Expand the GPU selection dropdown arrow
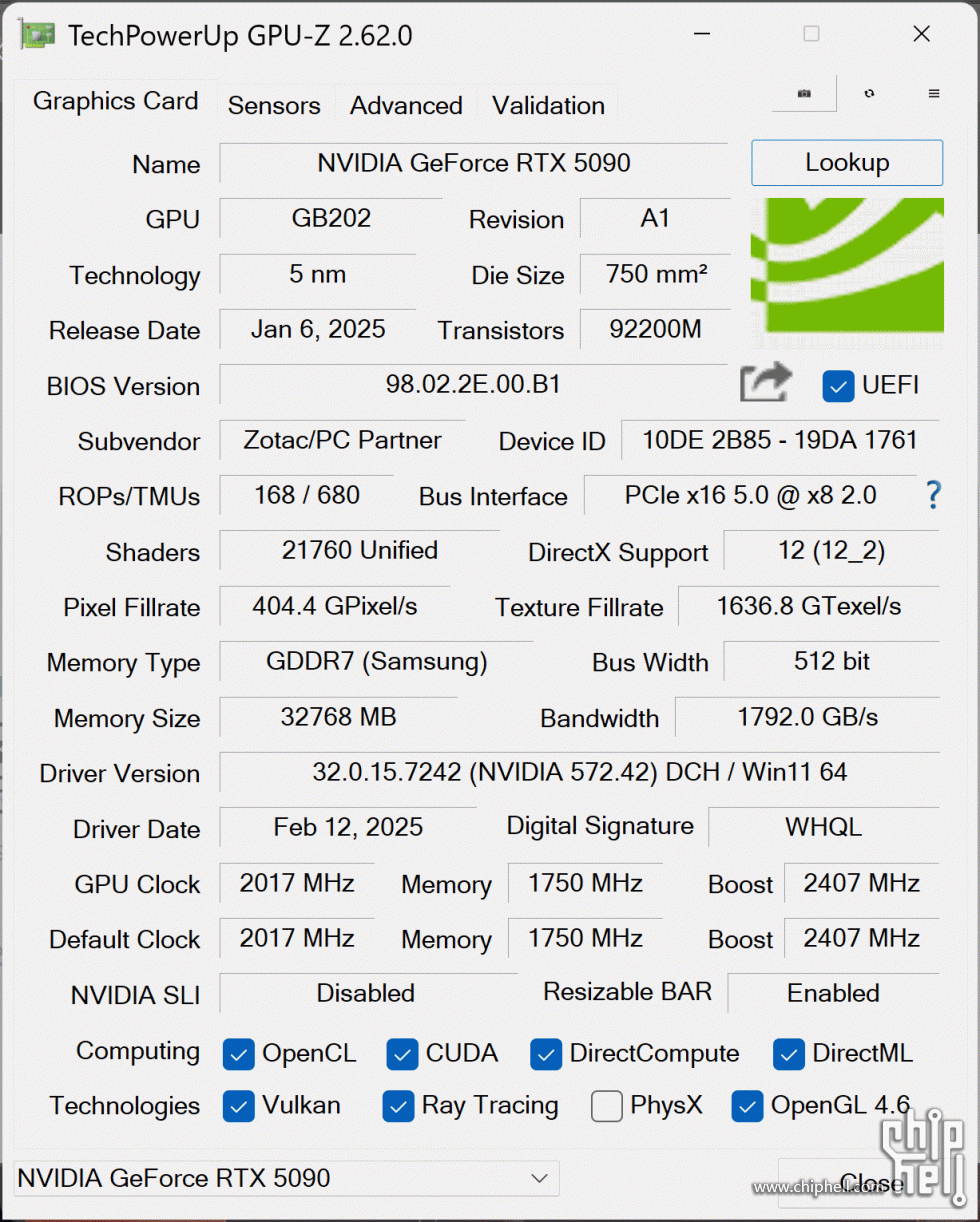This screenshot has width=980, height=1222. point(541,1178)
